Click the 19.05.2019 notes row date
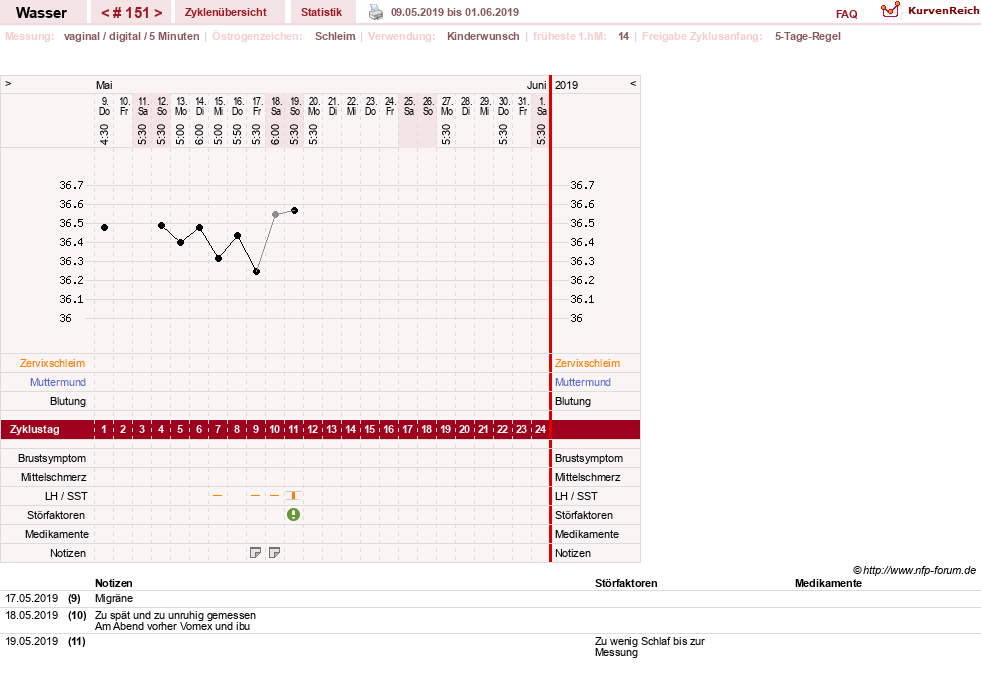The image size is (981, 690). pos(31,641)
